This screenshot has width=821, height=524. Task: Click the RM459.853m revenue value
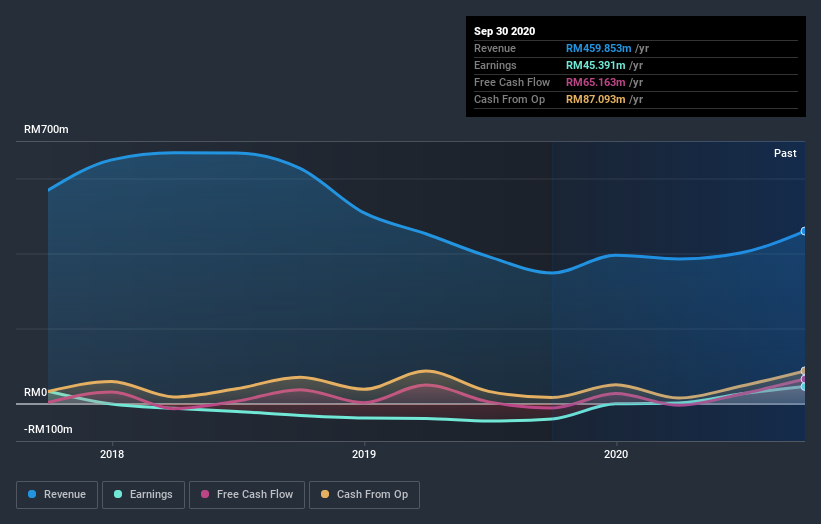pos(598,48)
